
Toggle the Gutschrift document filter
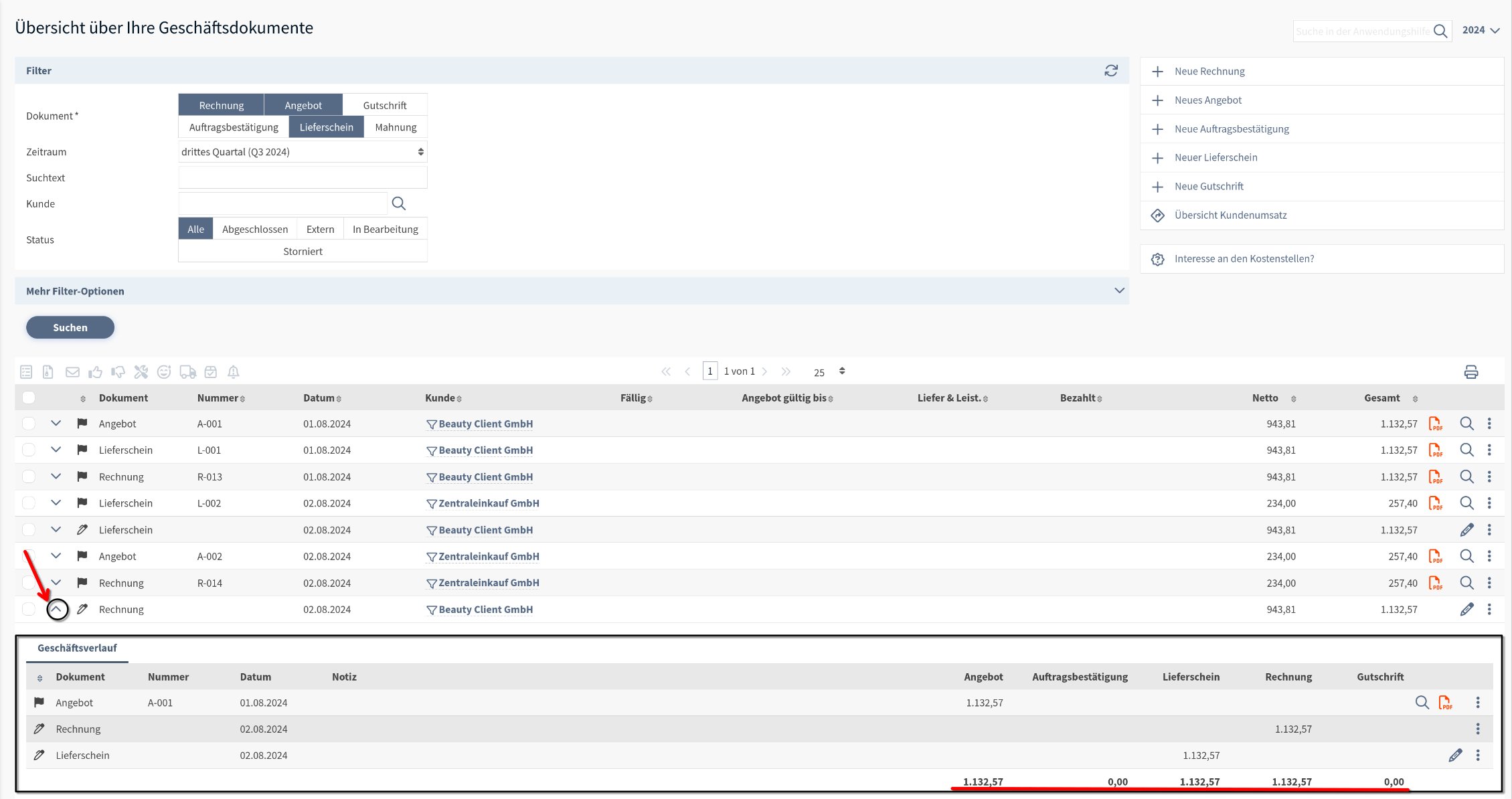click(385, 105)
